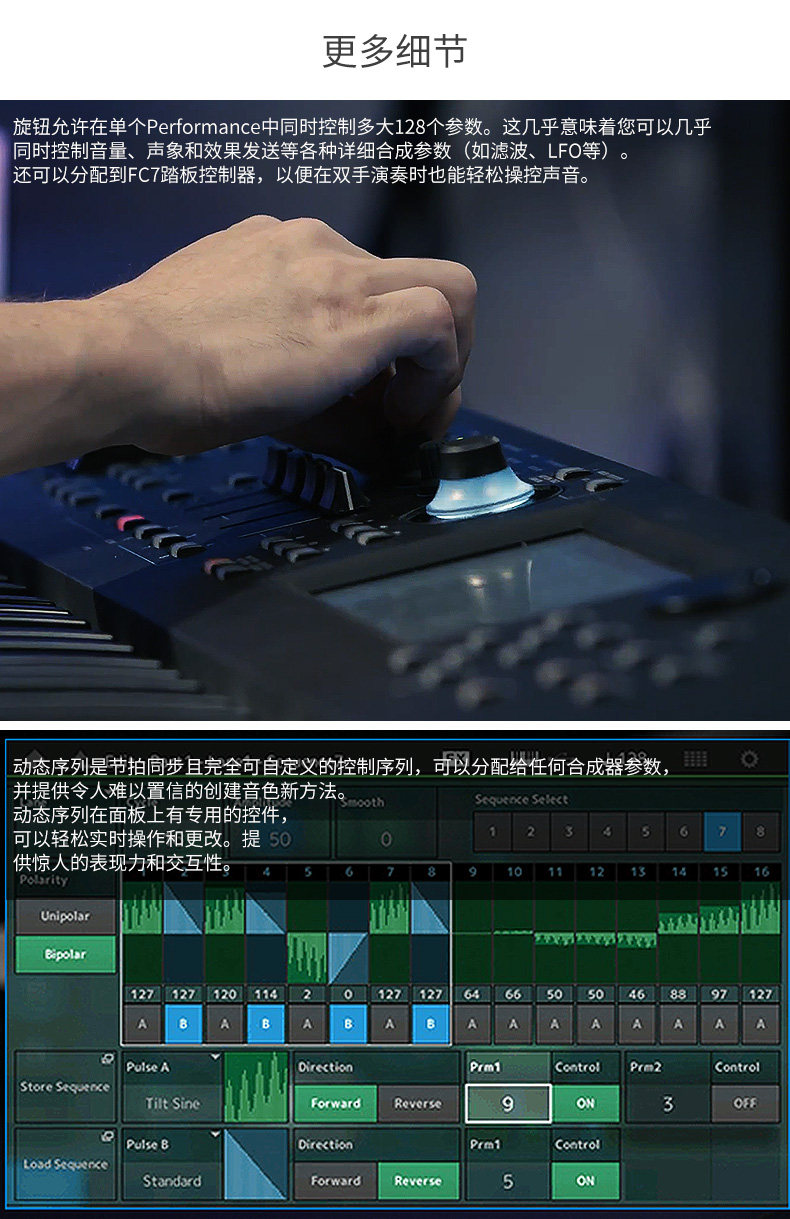The image size is (790, 1219).
Task: Toggle pulse A/B for step 2
Action: pos(183,1023)
